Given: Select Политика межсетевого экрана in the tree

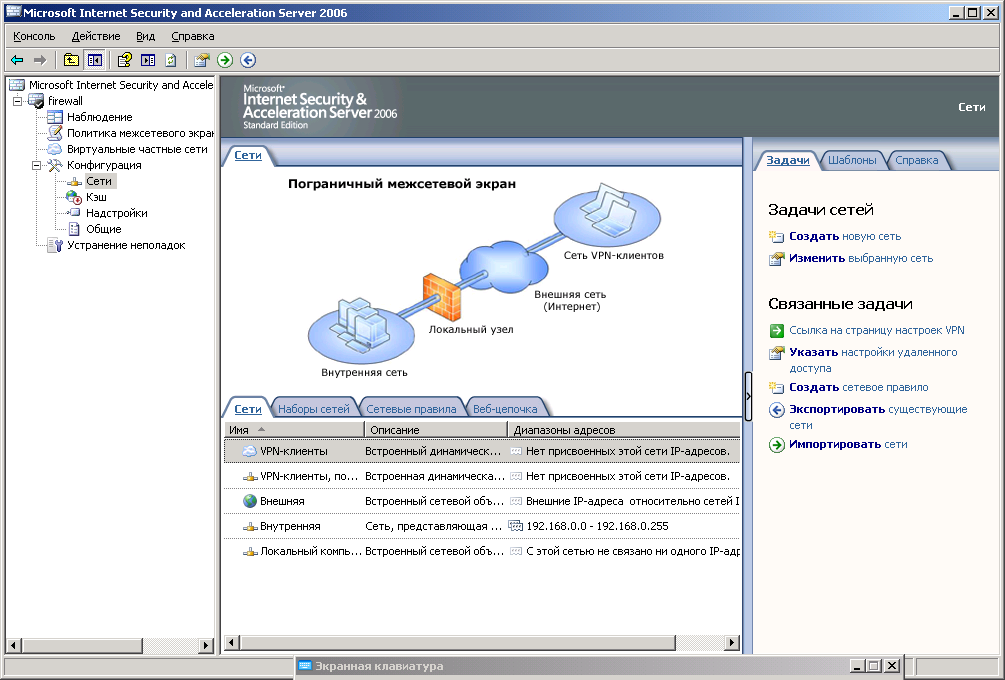Looking at the screenshot, I should point(140,133).
